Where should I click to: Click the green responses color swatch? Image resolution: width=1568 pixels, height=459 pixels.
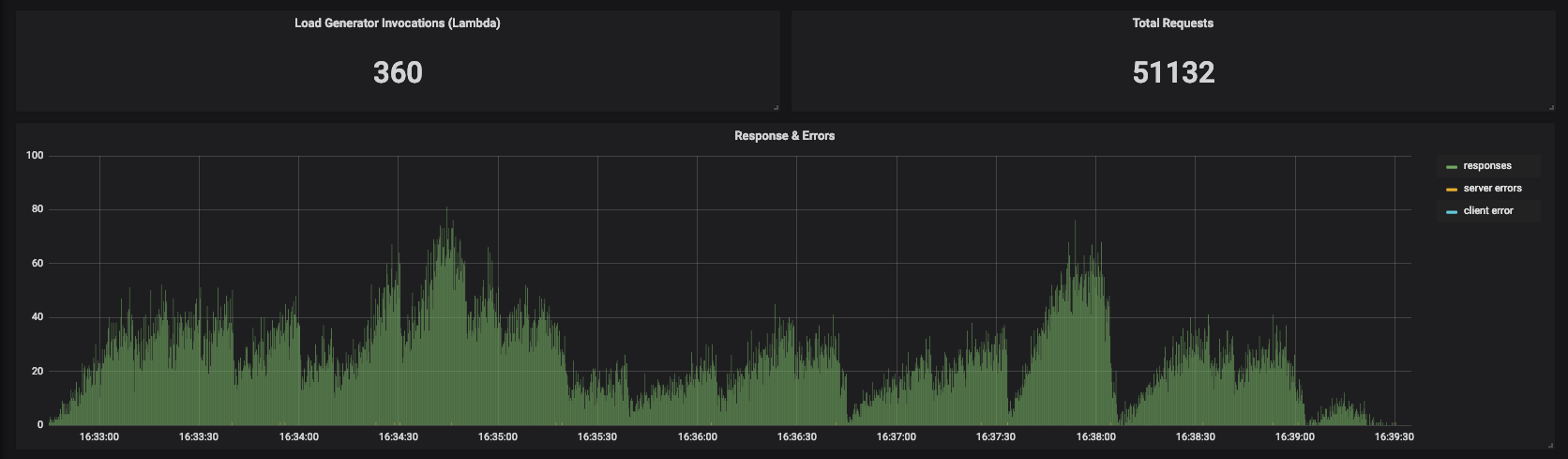[x=1452, y=167]
